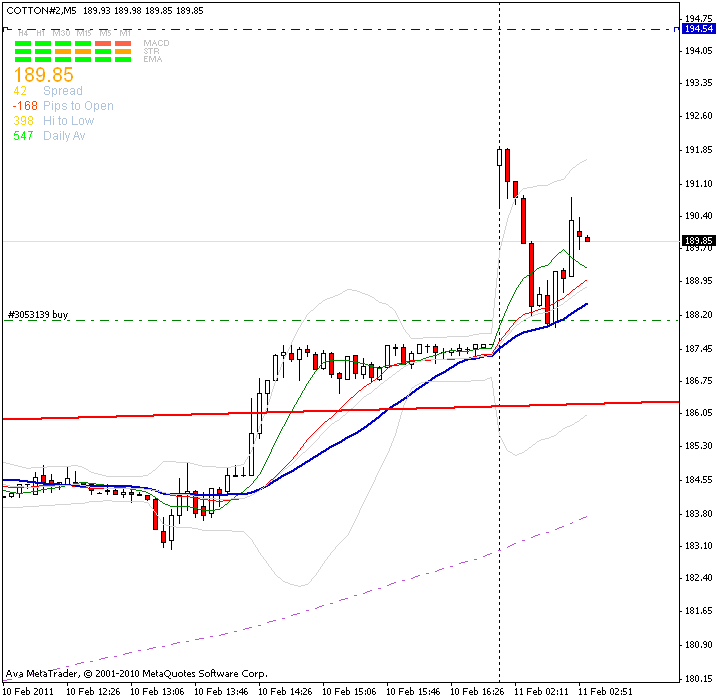Click the Spread label in info panel
This screenshot has height=699, width=717.
point(63,91)
